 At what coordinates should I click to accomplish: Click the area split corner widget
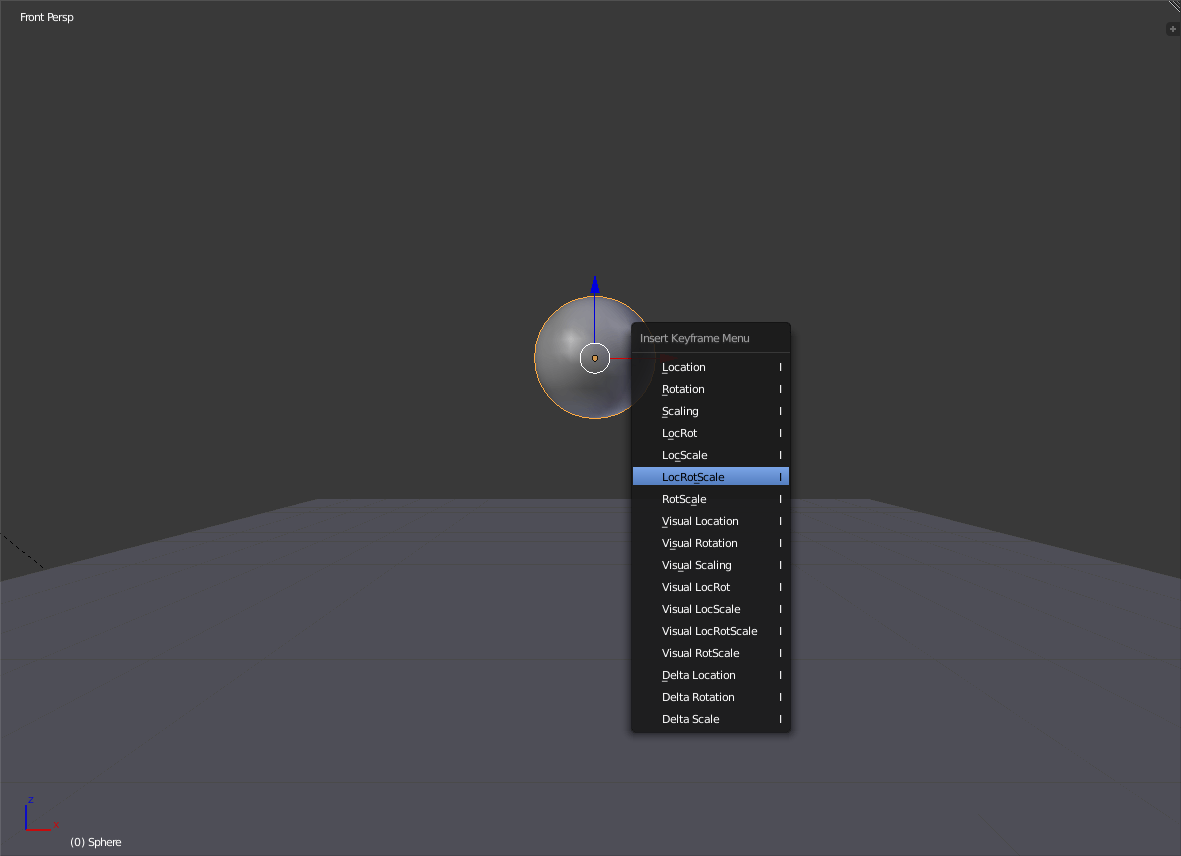click(x=1174, y=6)
